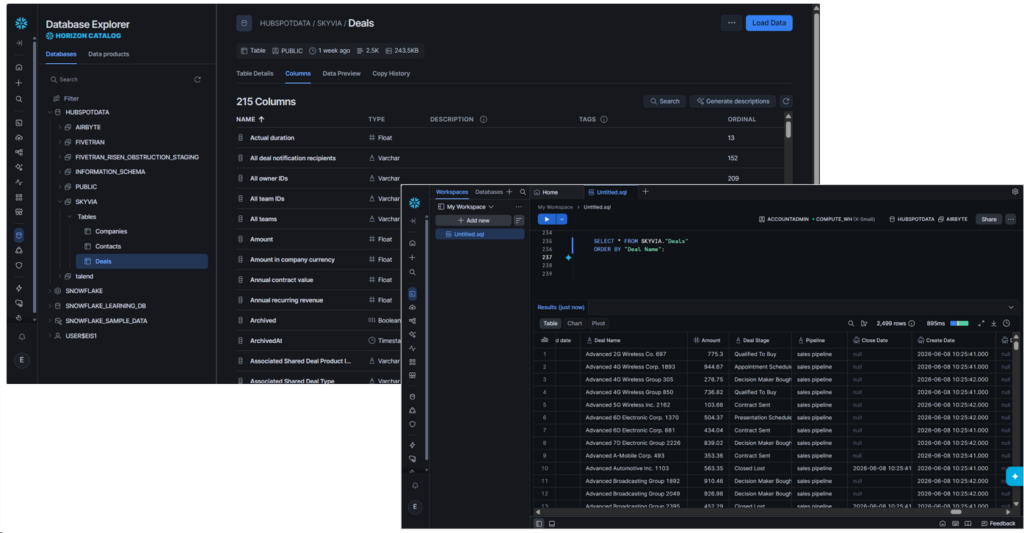Click the expand results fullscreen icon
The image size is (1024, 533).
point(981,323)
